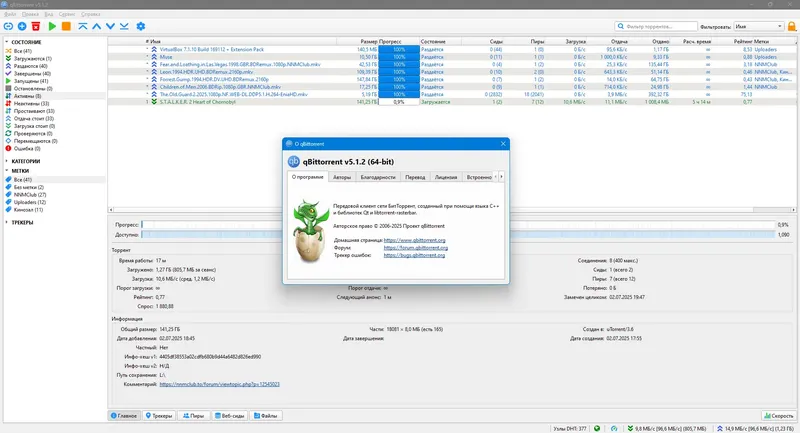The height and width of the screenshot is (433, 800).
Task: Open the nnmclub.to comment link
Action: point(219,384)
